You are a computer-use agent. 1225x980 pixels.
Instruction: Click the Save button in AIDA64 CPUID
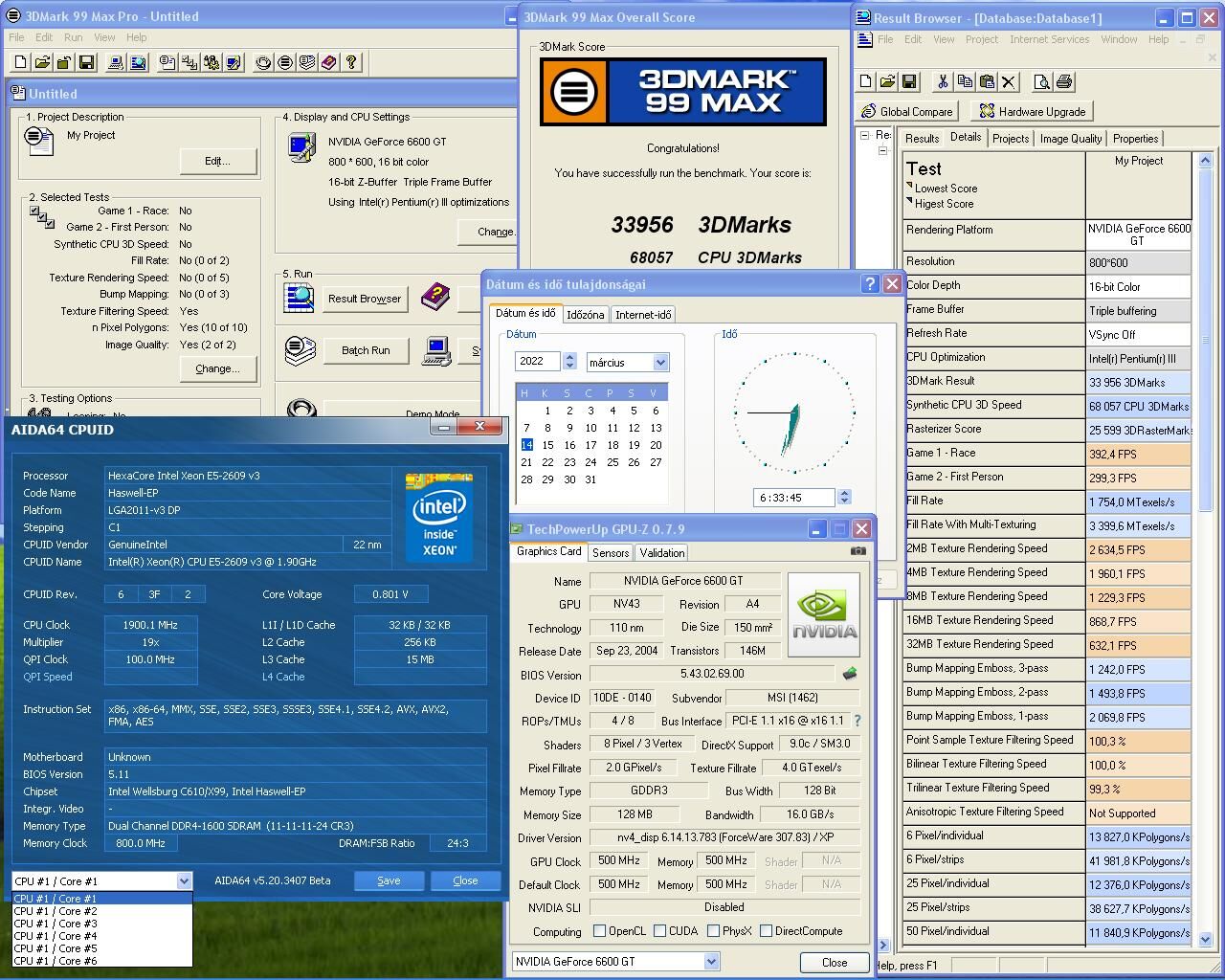point(389,880)
